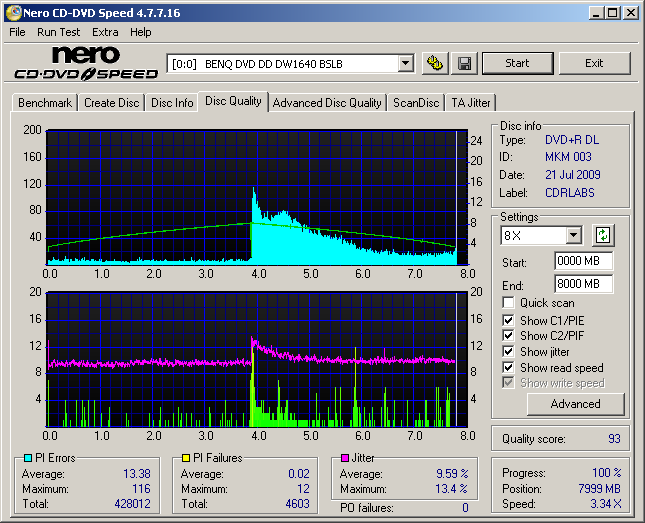Image resolution: width=645 pixels, height=523 pixels.
Task: Switch to the Disc Info tab
Action: (x=172, y=103)
